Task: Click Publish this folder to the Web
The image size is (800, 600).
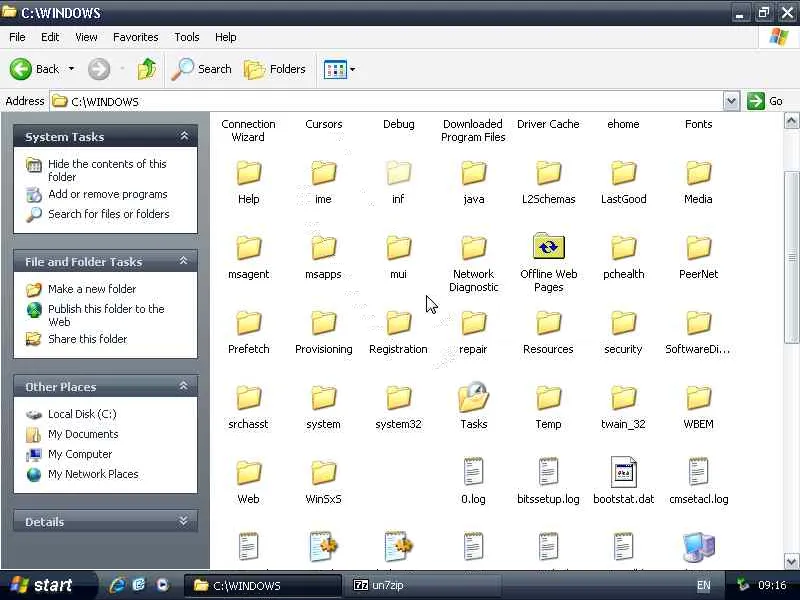Action: point(106,315)
